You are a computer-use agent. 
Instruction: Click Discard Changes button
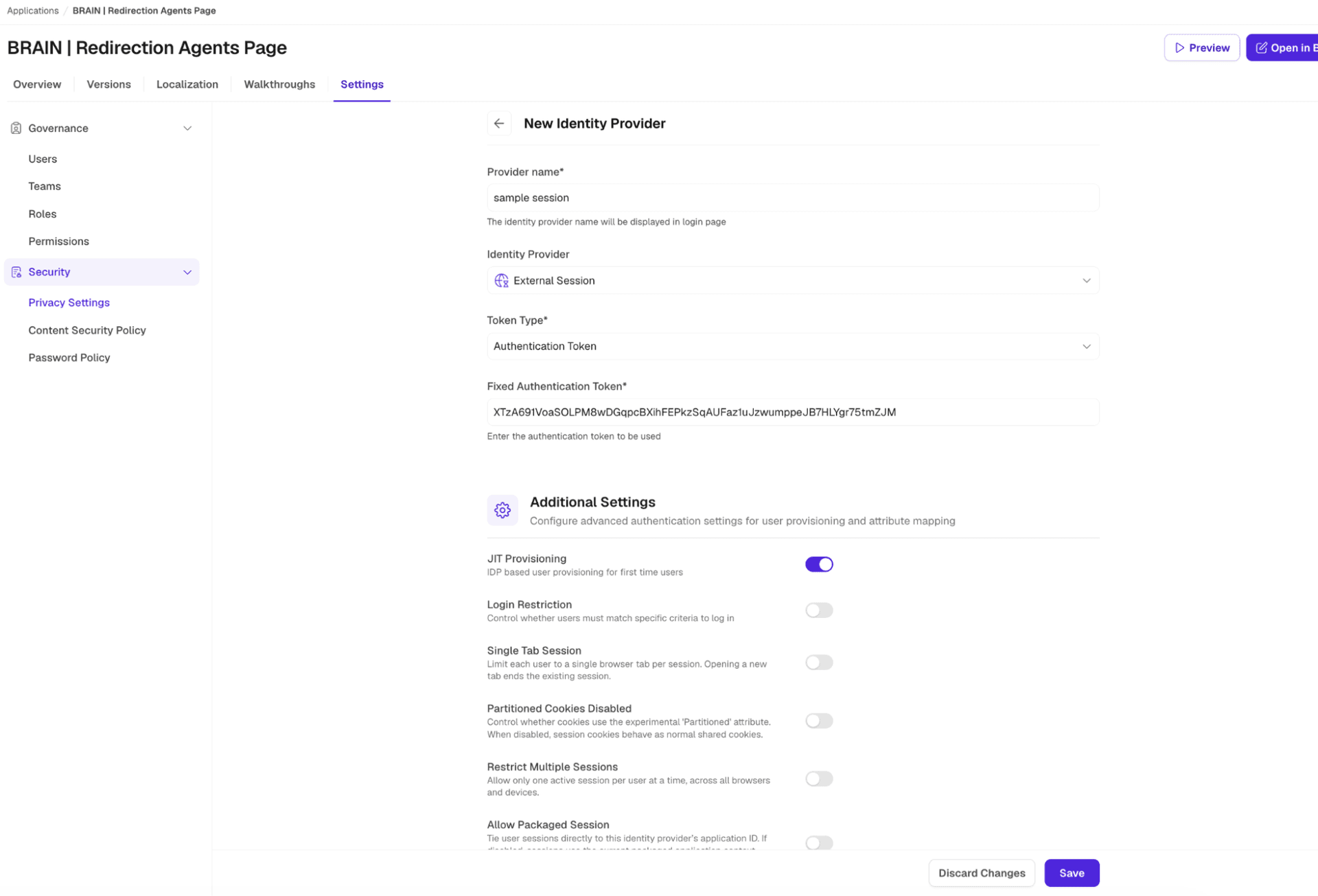point(982,873)
